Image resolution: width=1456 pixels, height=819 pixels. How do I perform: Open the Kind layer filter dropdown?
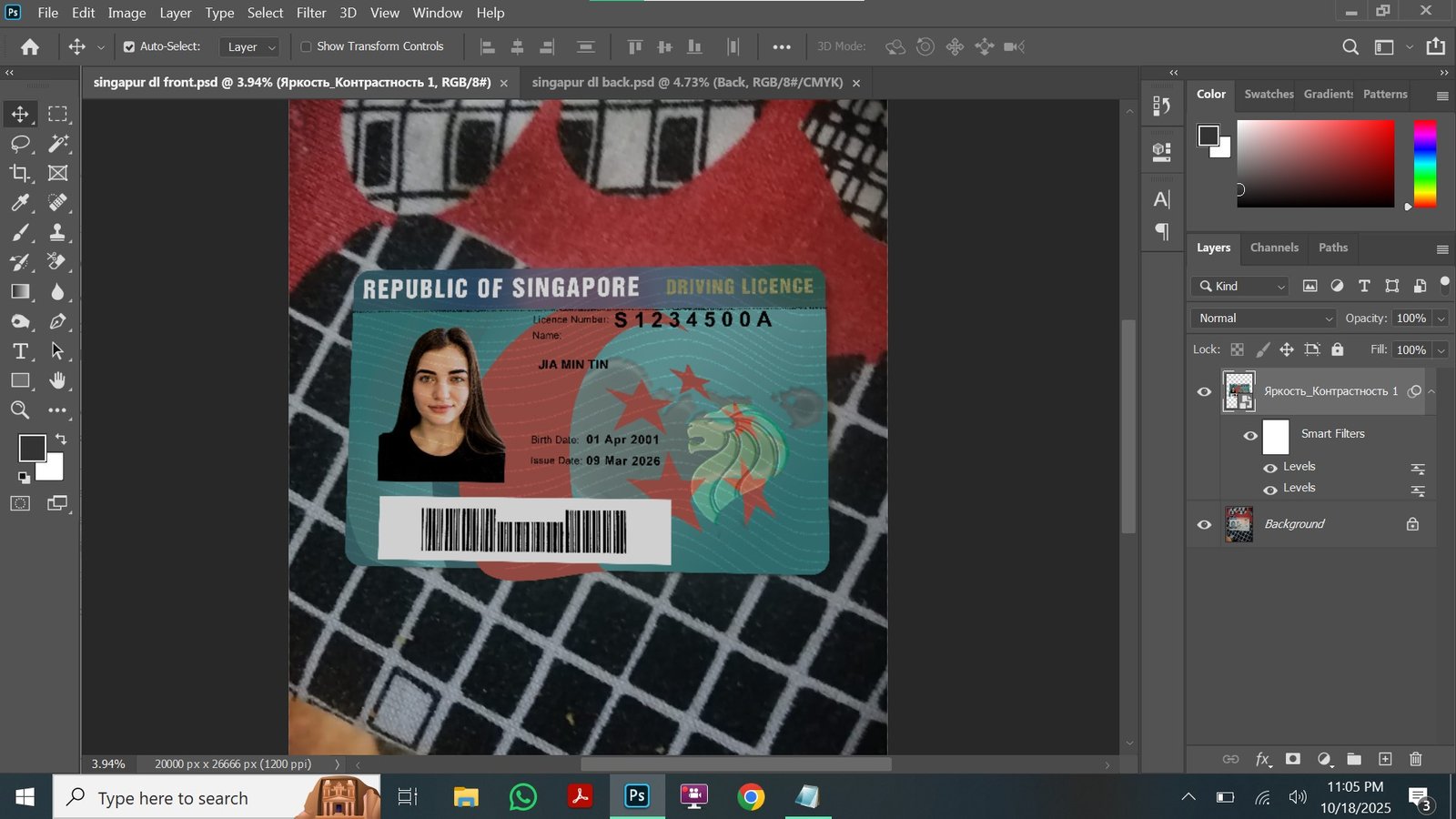(1239, 287)
